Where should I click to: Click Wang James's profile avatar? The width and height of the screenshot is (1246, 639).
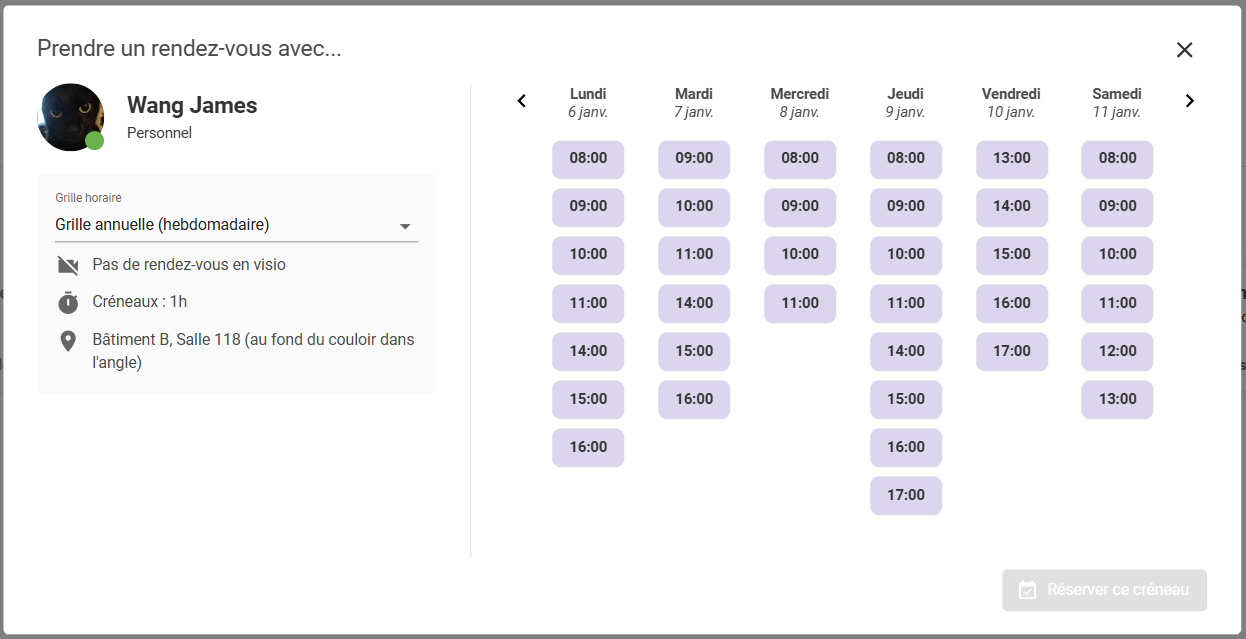click(70, 117)
